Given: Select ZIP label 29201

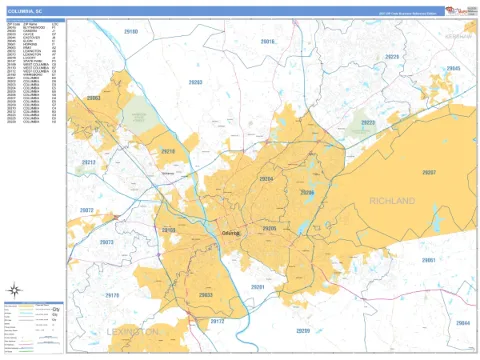Looking at the screenshot, I should [258, 287].
